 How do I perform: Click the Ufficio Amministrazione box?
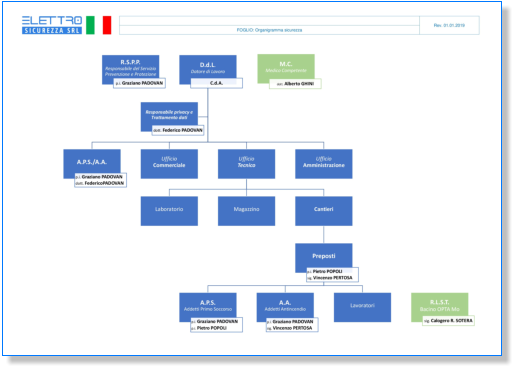pyautogui.click(x=324, y=164)
